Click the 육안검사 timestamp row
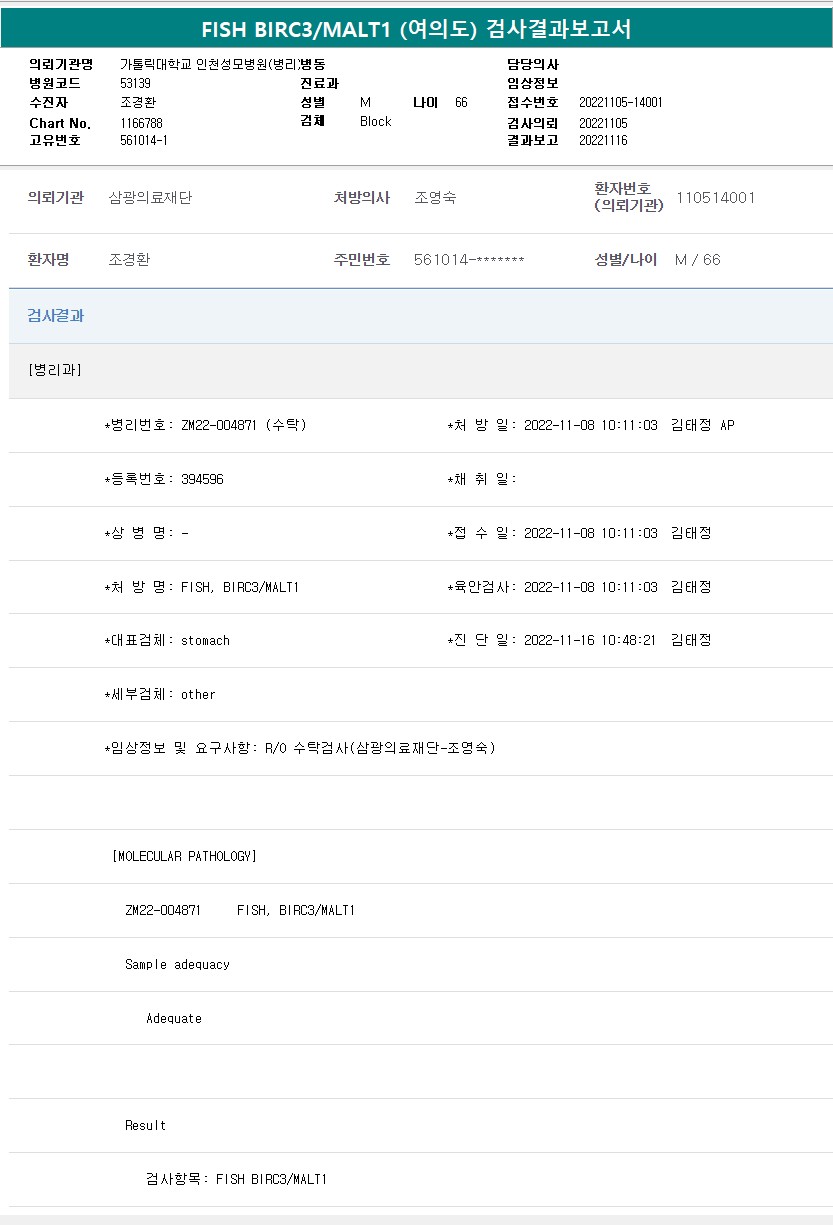The image size is (833, 1225). point(579,587)
